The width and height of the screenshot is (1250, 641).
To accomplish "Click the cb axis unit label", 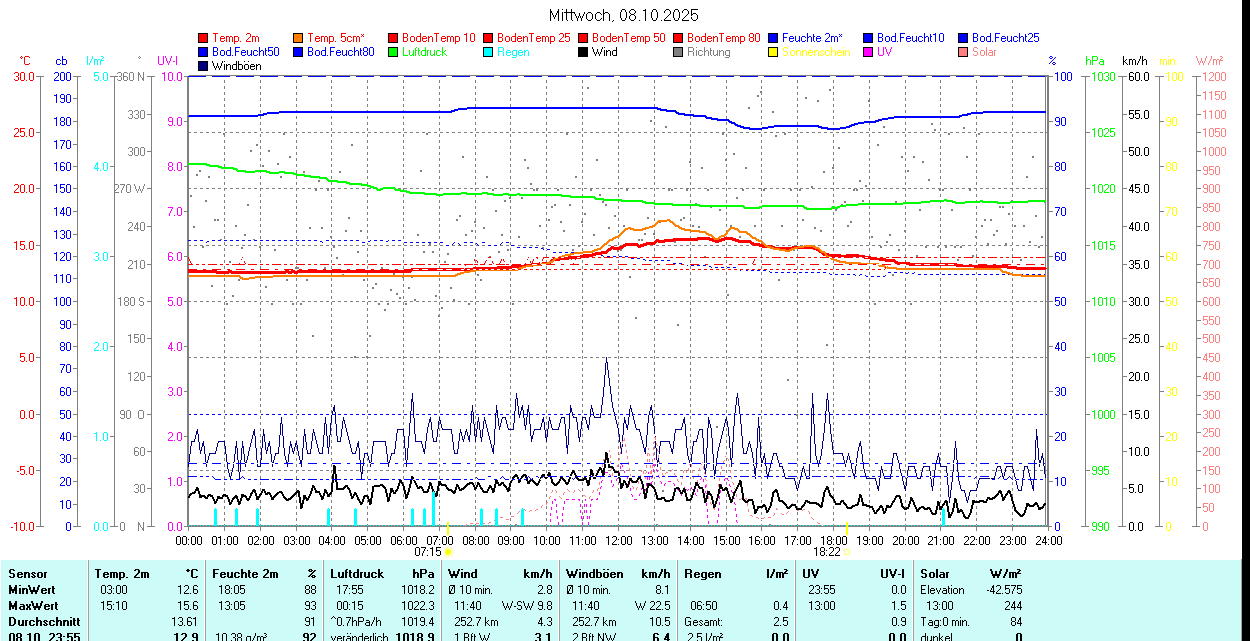I will (x=62, y=61).
